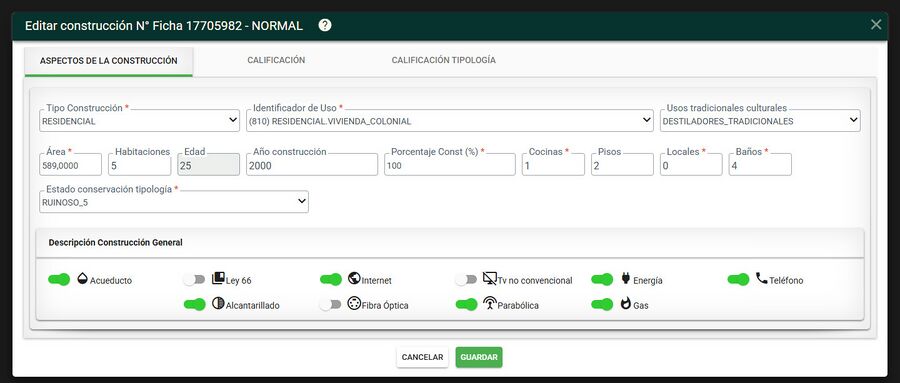The height and width of the screenshot is (383, 900).
Task: Open the Tipo Construcción dropdown
Action: click(x=139, y=121)
